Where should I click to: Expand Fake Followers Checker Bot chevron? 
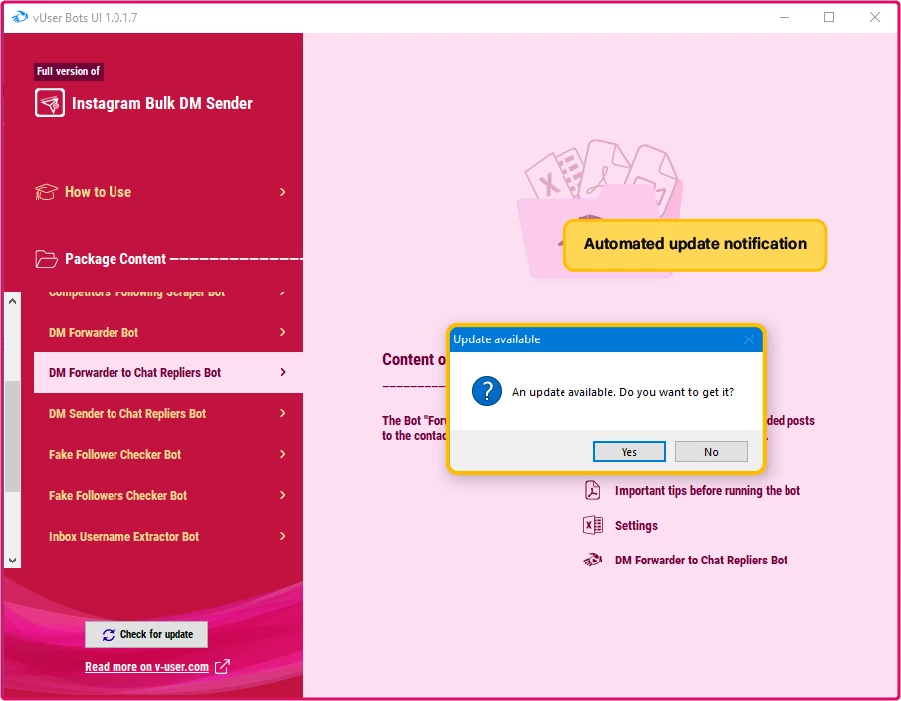click(282, 495)
